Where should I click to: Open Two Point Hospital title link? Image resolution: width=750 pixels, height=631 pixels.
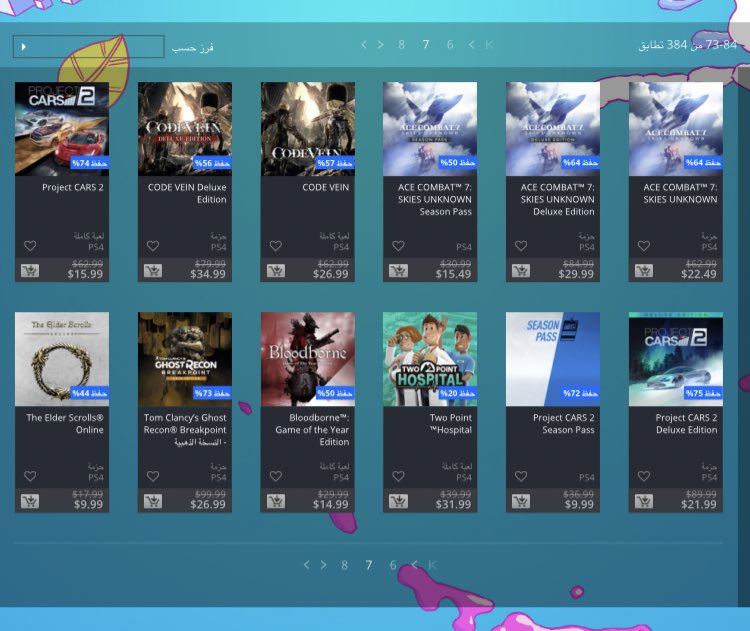click(451, 423)
